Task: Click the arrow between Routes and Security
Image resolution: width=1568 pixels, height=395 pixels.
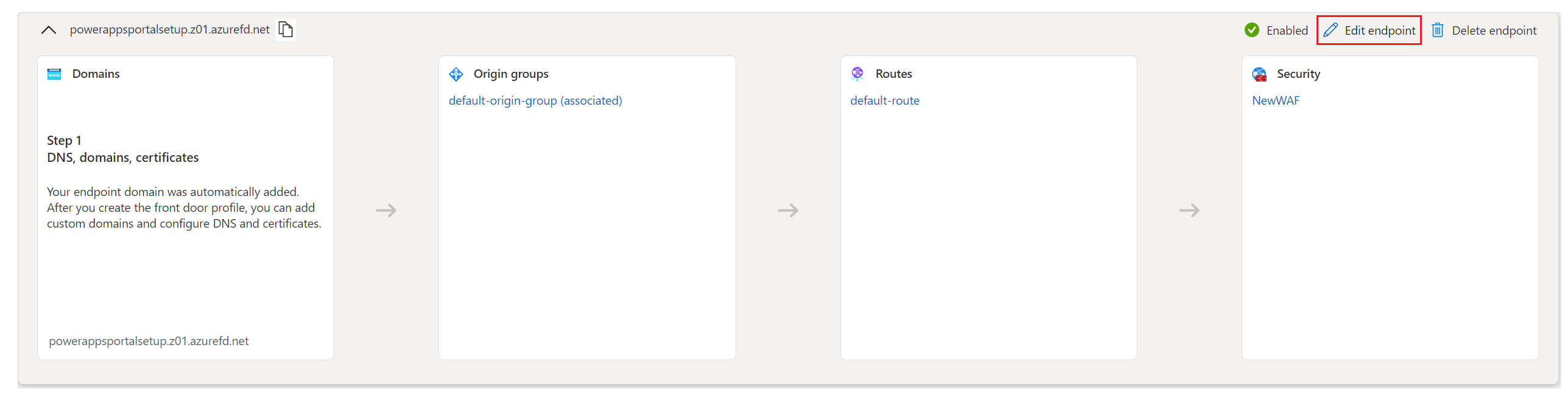Action: coord(1189,211)
